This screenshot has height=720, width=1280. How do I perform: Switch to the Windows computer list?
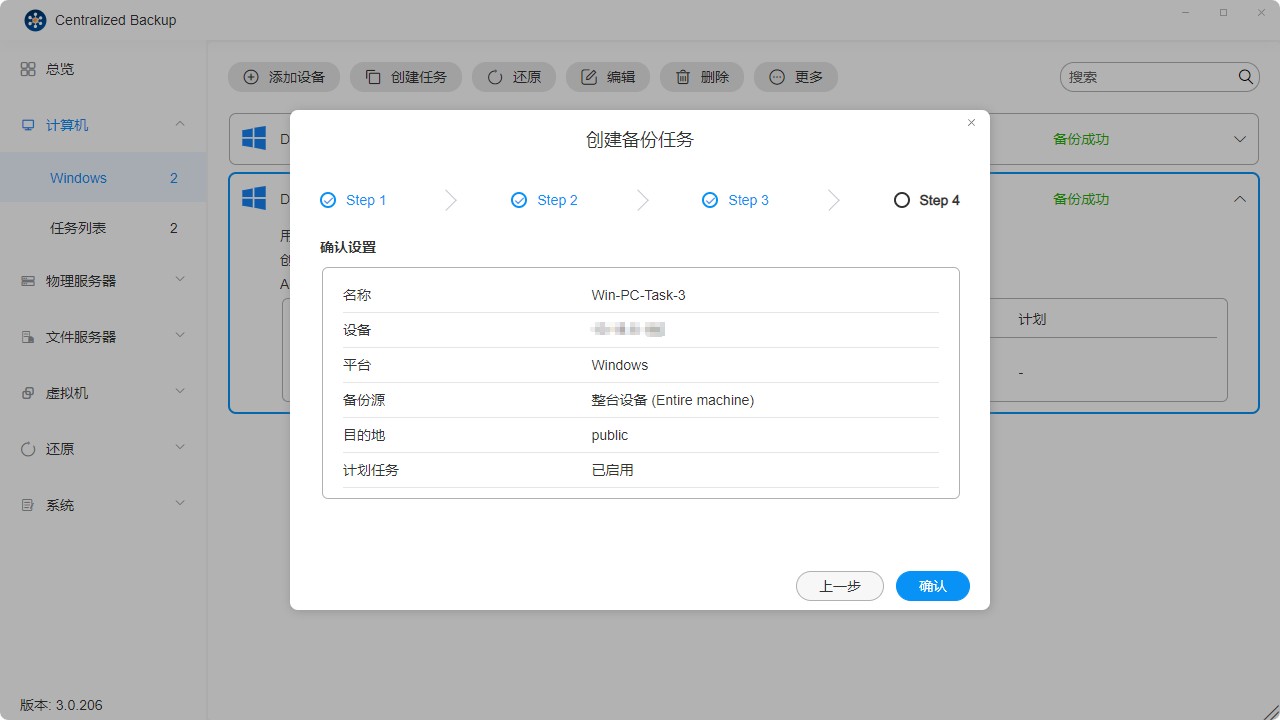(78, 177)
